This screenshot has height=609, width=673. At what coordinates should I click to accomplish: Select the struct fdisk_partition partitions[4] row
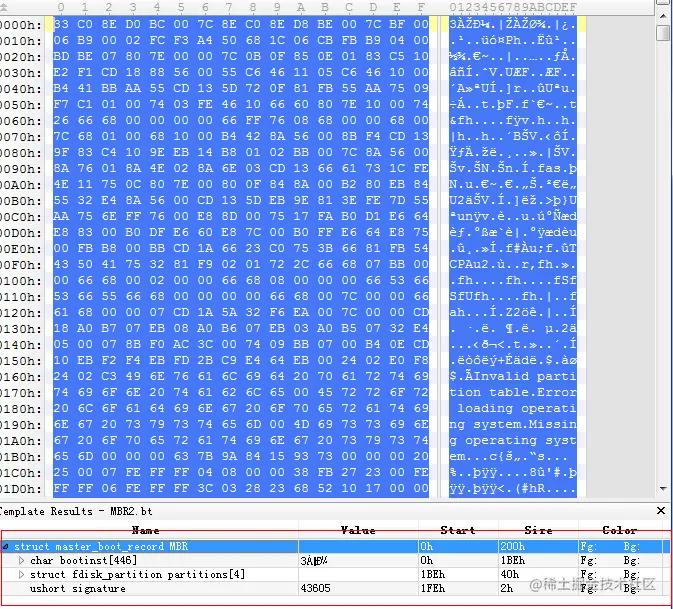click(335, 575)
